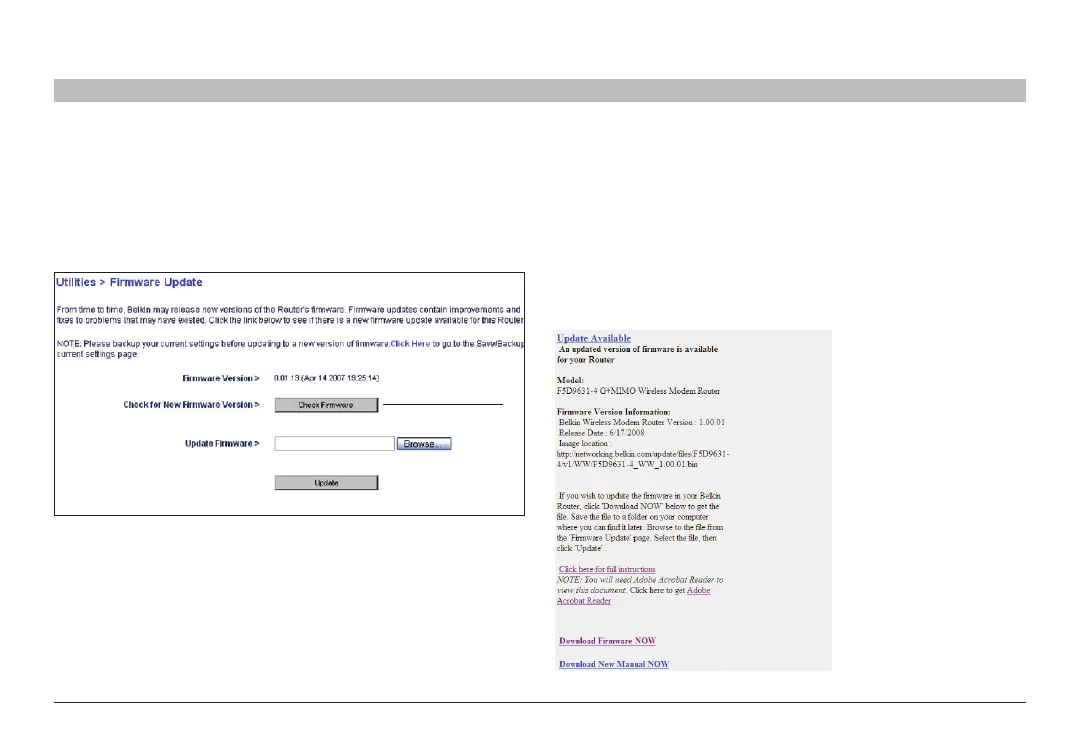Image resolution: width=1080 pixels, height=756 pixels.
Task: Select the 'Update Firmware >' label
Action: click(x=222, y=443)
